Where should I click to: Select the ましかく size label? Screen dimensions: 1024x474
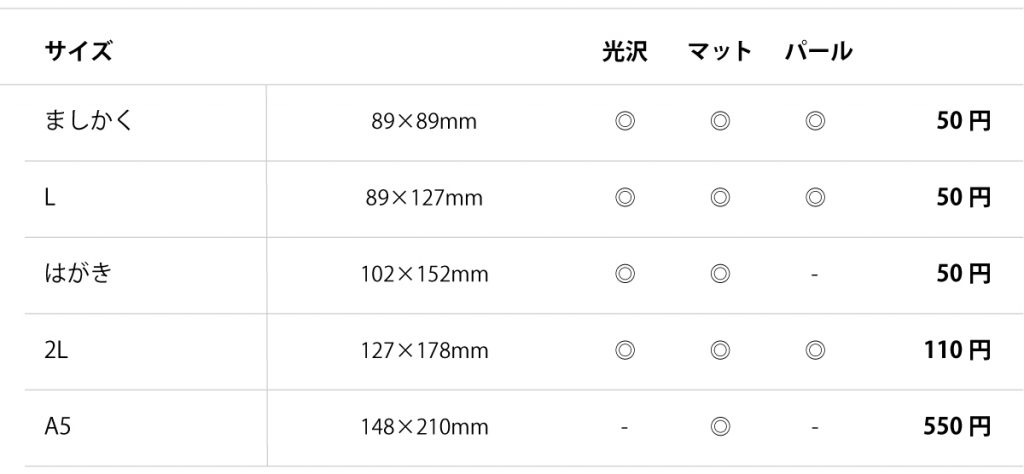(89, 121)
